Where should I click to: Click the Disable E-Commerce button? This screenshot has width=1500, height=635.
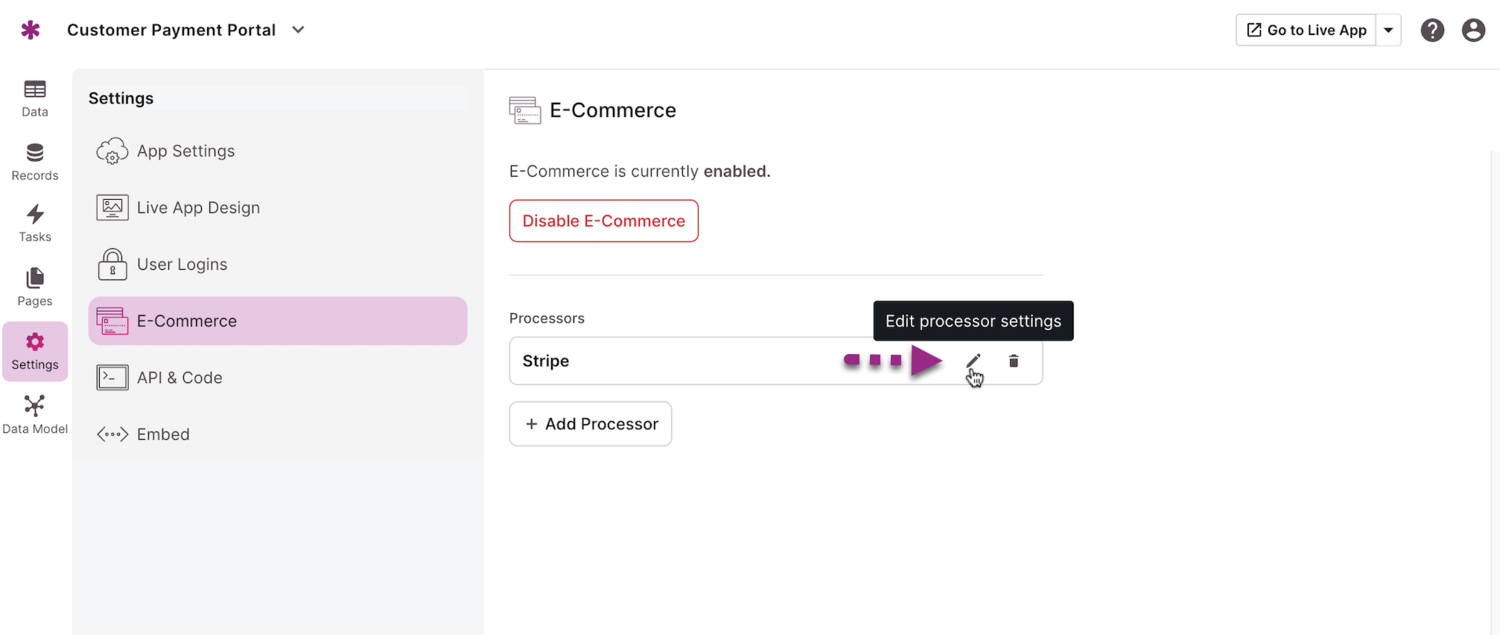point(603,220)
